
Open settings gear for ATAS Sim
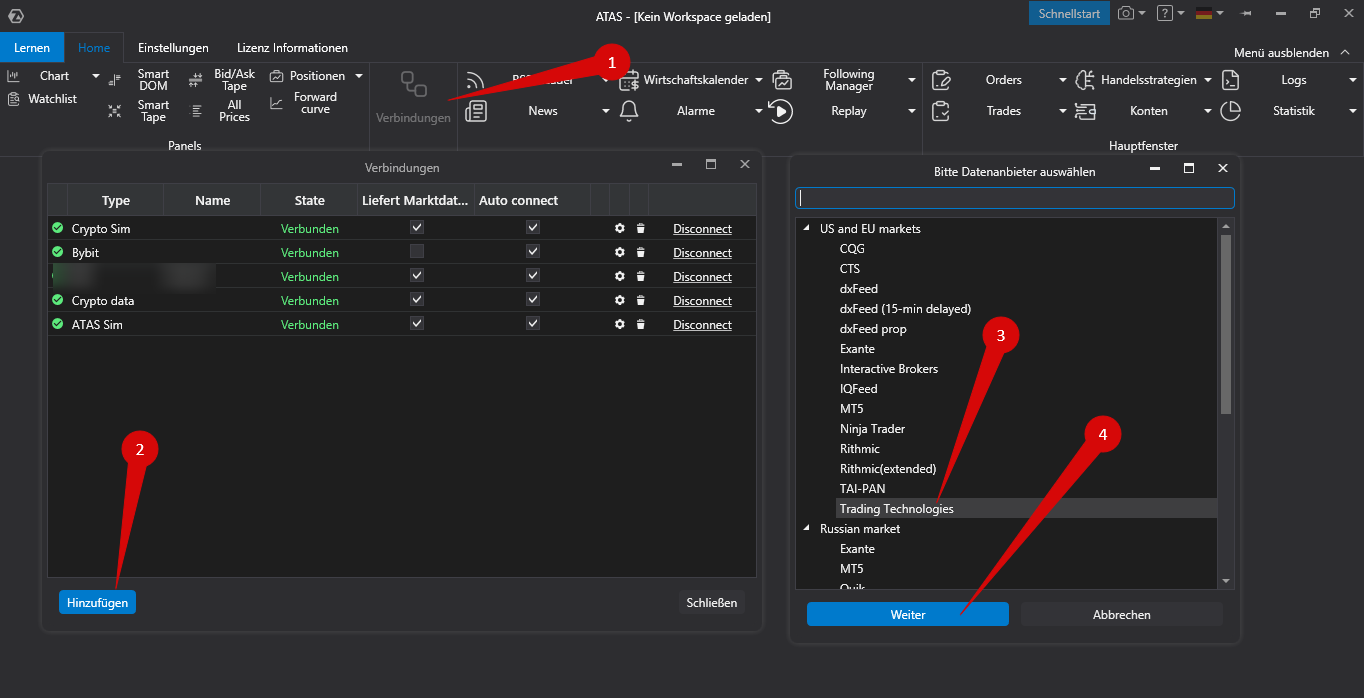point(620,325)
